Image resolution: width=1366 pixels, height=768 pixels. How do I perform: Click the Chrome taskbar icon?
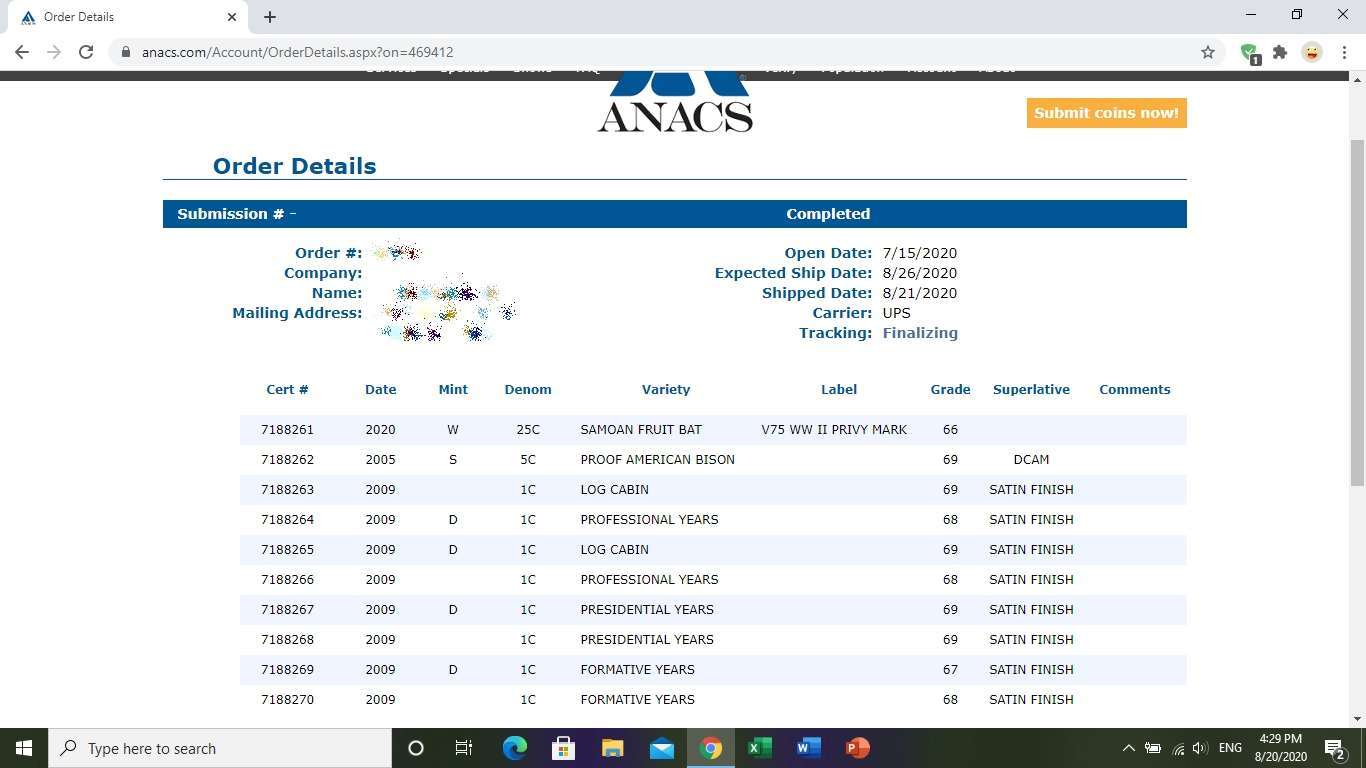click(x=710, y=748)
